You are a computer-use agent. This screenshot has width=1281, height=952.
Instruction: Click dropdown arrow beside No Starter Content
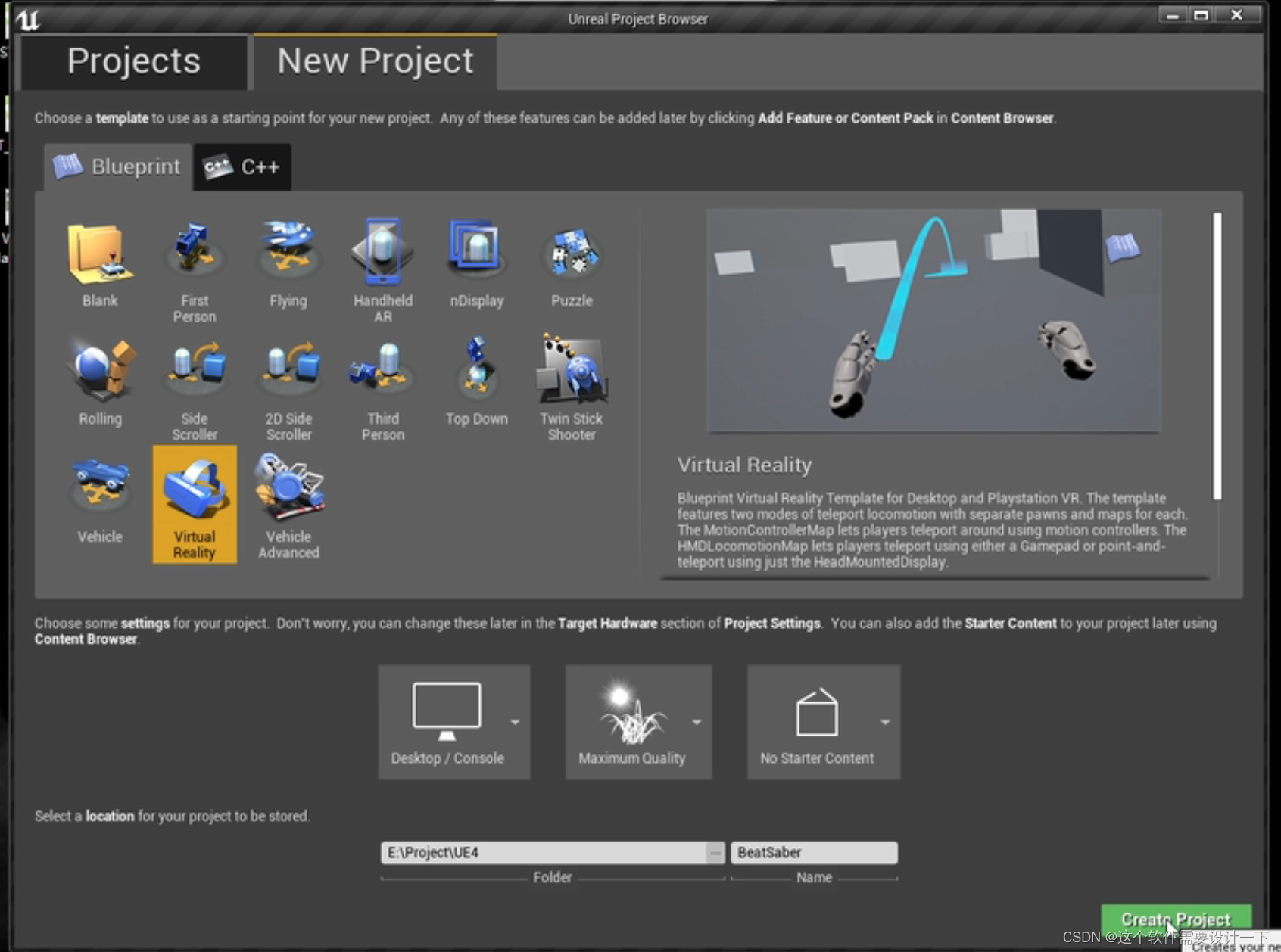coord(885,722)
